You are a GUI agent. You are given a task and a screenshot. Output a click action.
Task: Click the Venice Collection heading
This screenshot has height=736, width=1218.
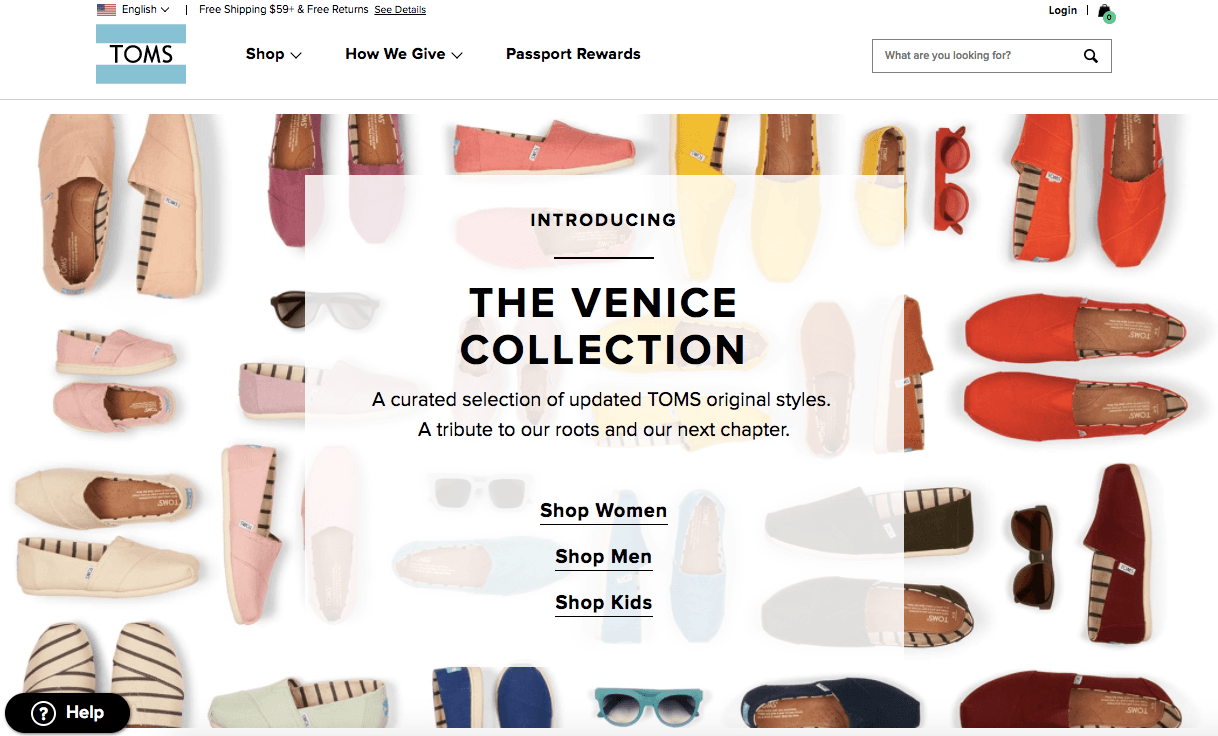click(x=603, y=326)
